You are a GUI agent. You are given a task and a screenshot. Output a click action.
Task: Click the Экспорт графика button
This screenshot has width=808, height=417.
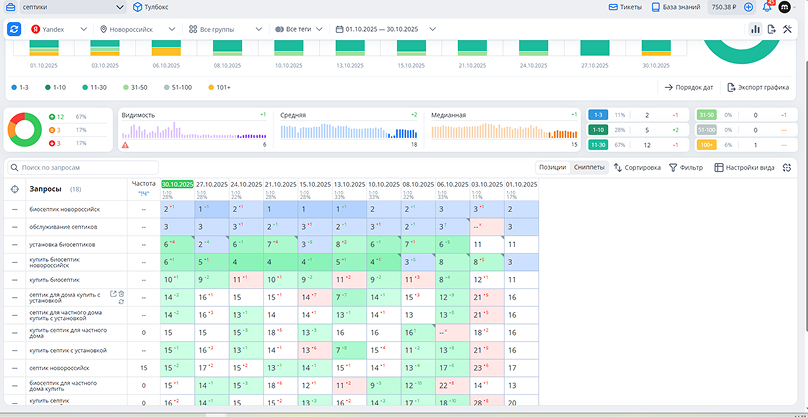pos(758,88)
